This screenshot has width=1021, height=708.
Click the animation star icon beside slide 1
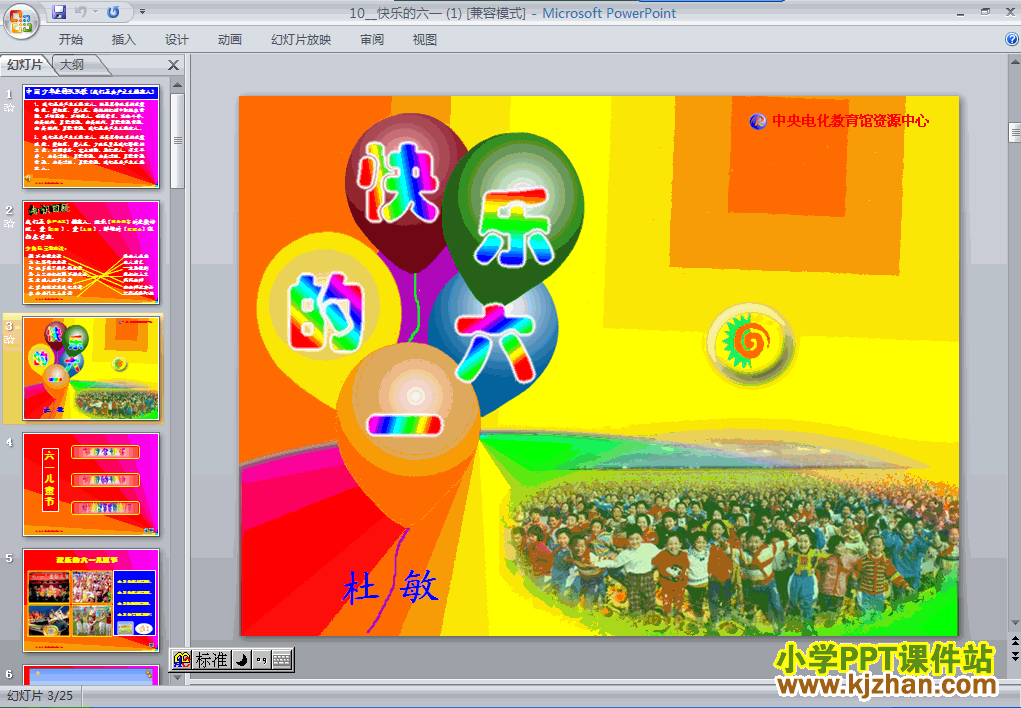tap(9, 108)
